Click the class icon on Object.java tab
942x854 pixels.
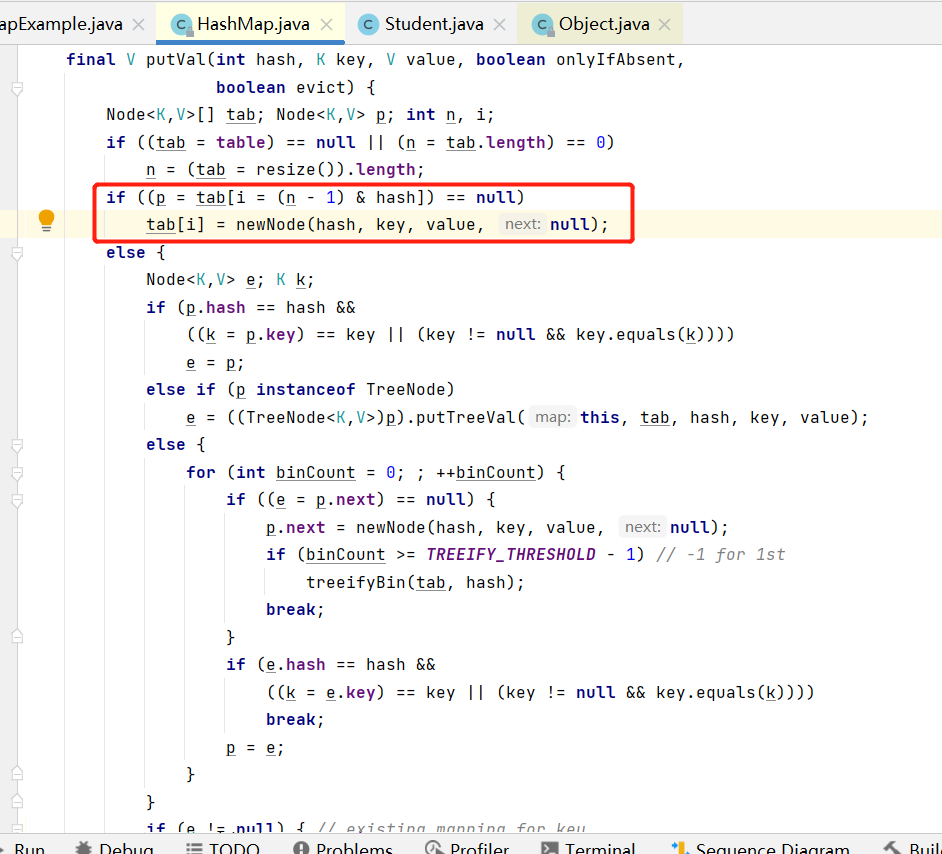tap(542, 25)
